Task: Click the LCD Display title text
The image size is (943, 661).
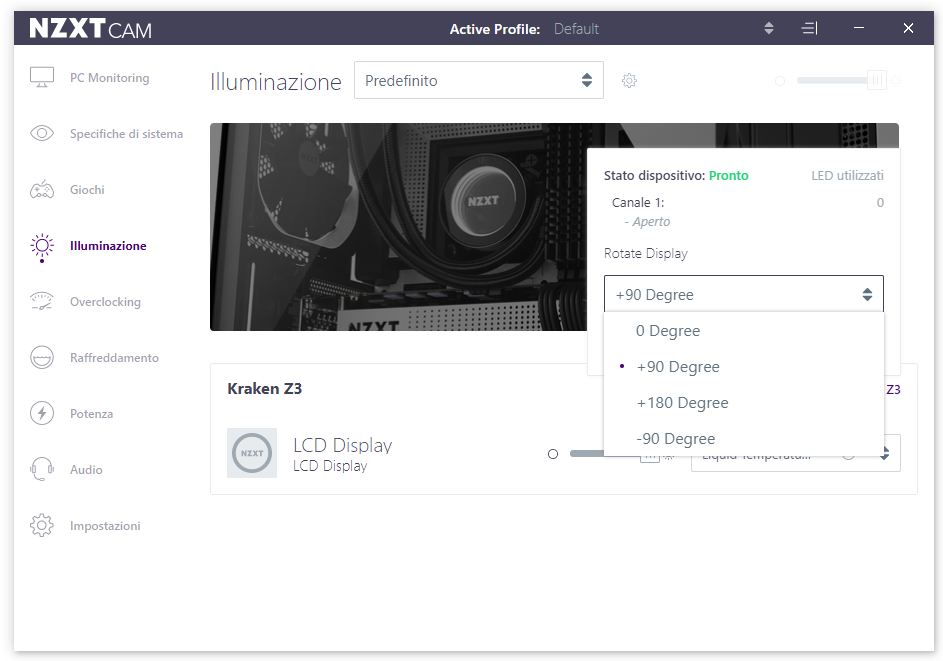Action: (x=342, y=446)
